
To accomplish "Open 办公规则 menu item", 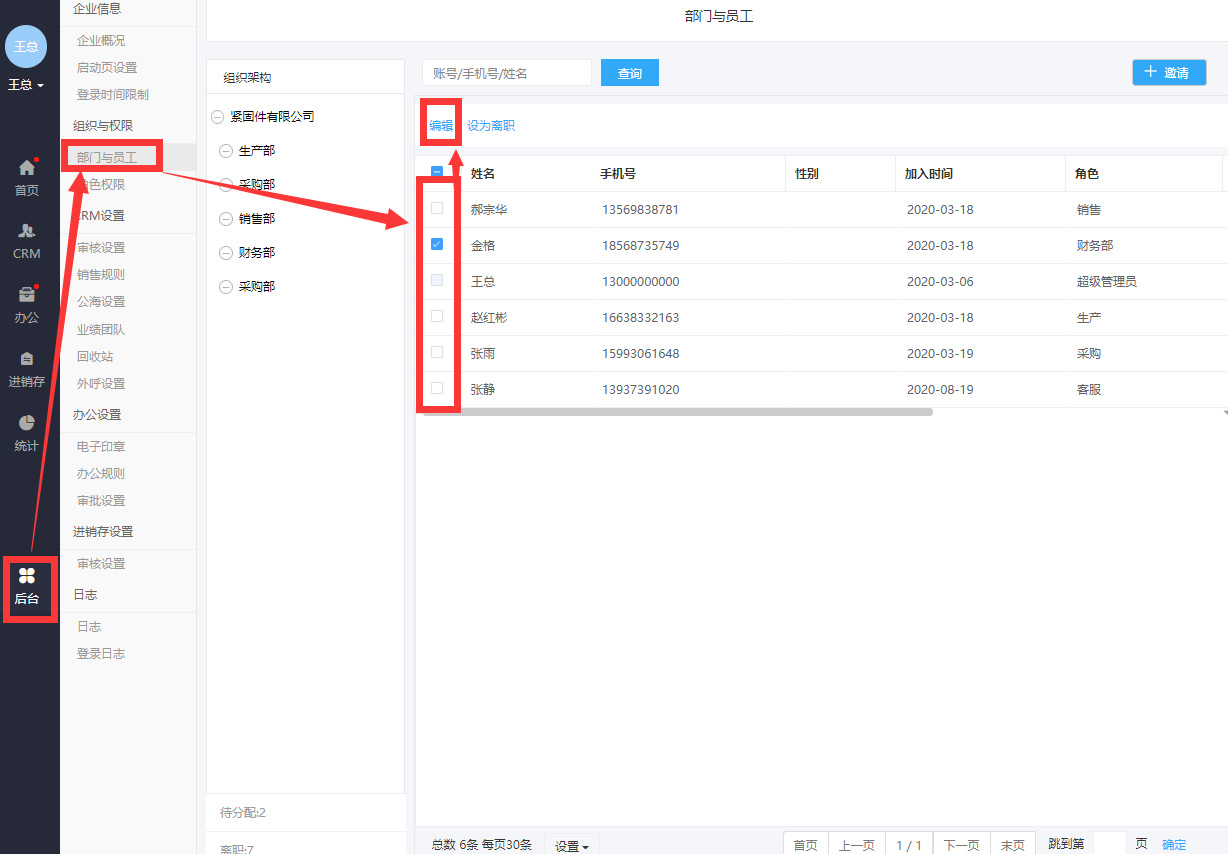I will 101,474.
